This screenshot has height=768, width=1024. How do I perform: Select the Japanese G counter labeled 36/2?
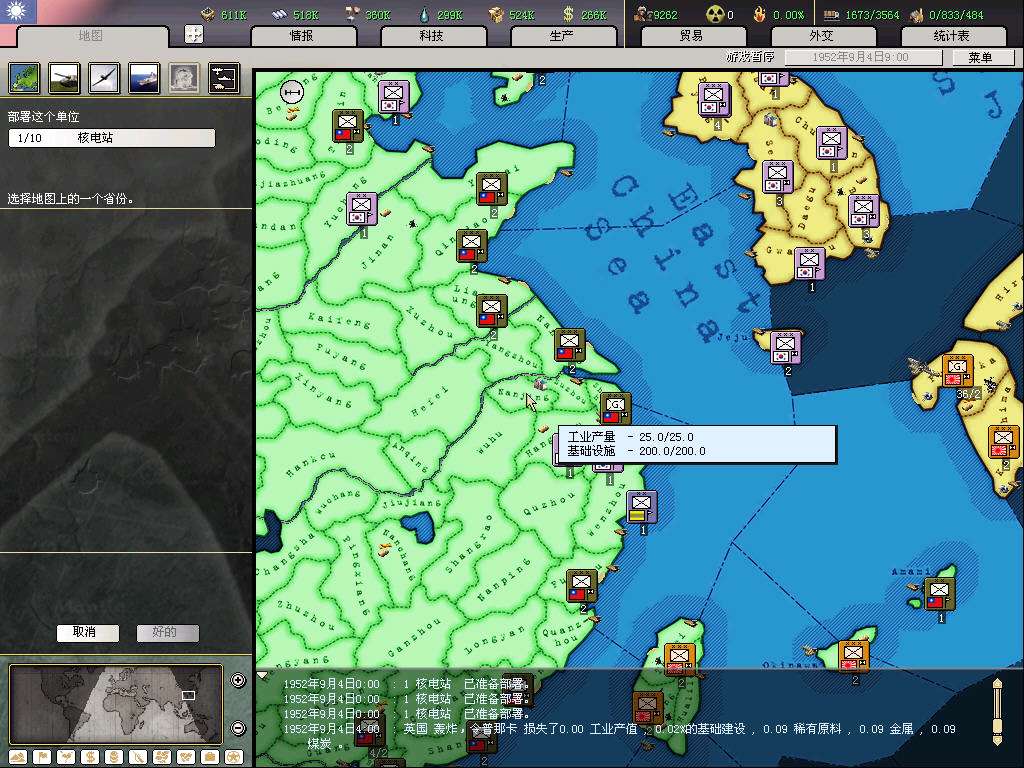957,371
